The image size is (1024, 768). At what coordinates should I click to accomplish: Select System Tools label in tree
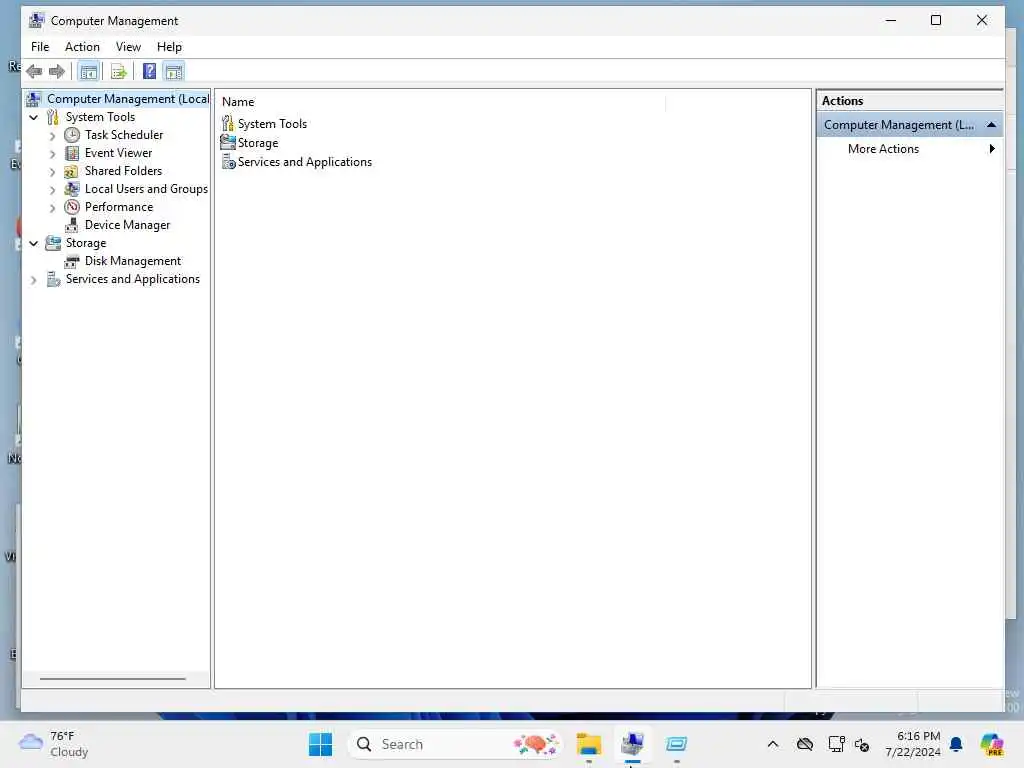pos(100,117)
